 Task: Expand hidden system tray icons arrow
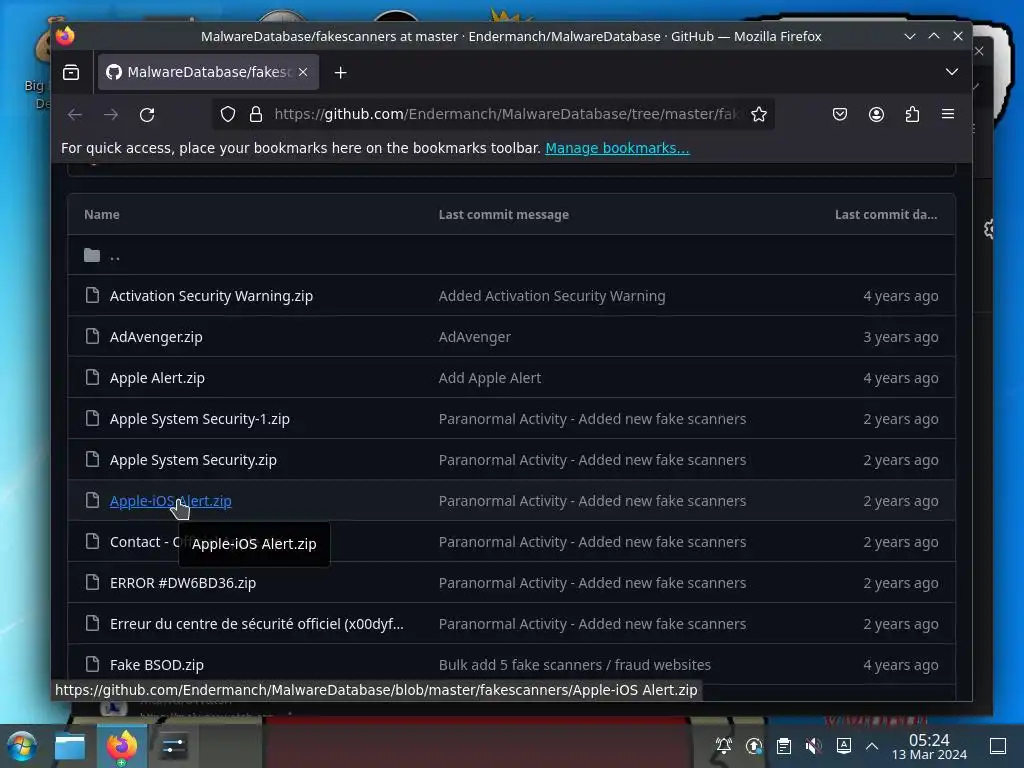(x=872, y=746)
